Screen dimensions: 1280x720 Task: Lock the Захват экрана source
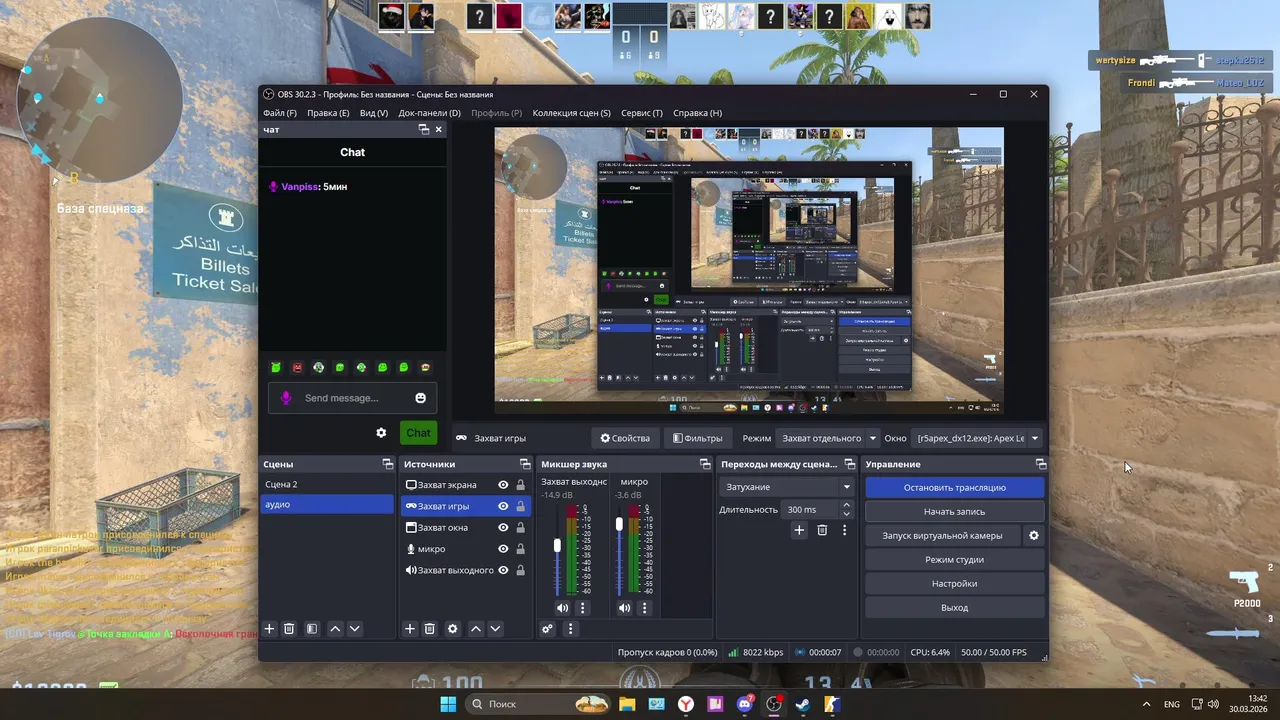point(520,485)
